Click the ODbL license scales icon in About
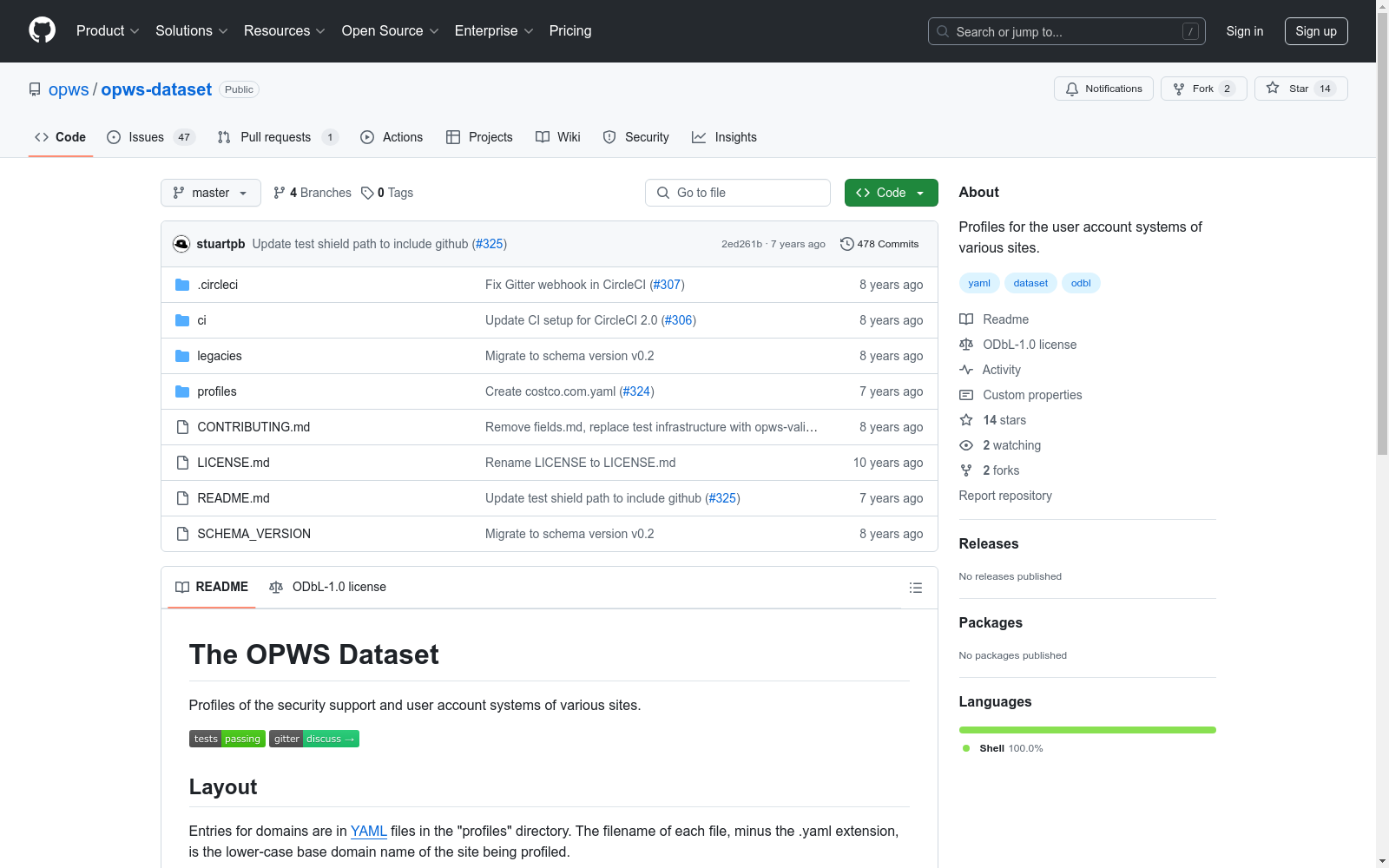Screen dimensions: 1389x868 point(966,345)
